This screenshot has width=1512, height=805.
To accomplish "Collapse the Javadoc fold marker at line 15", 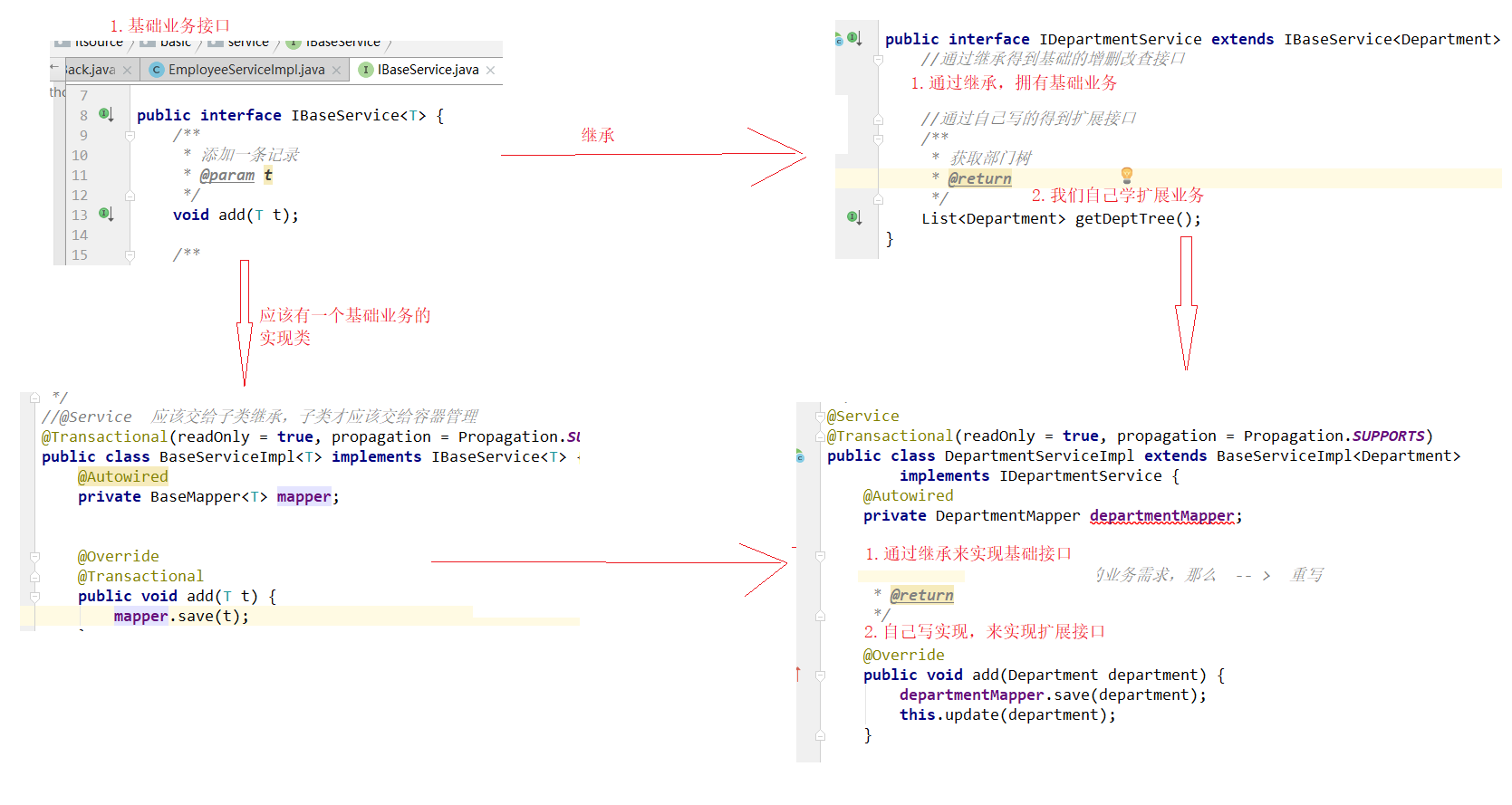I will (130, 255).
